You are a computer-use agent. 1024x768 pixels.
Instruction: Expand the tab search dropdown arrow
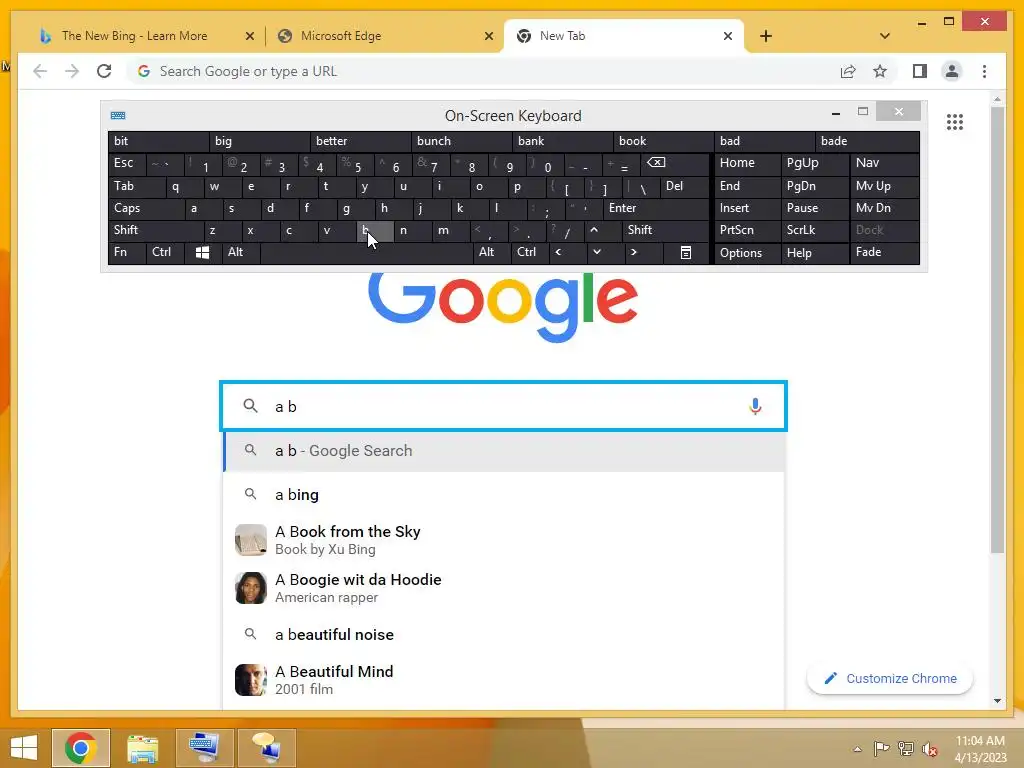point(885,36)
